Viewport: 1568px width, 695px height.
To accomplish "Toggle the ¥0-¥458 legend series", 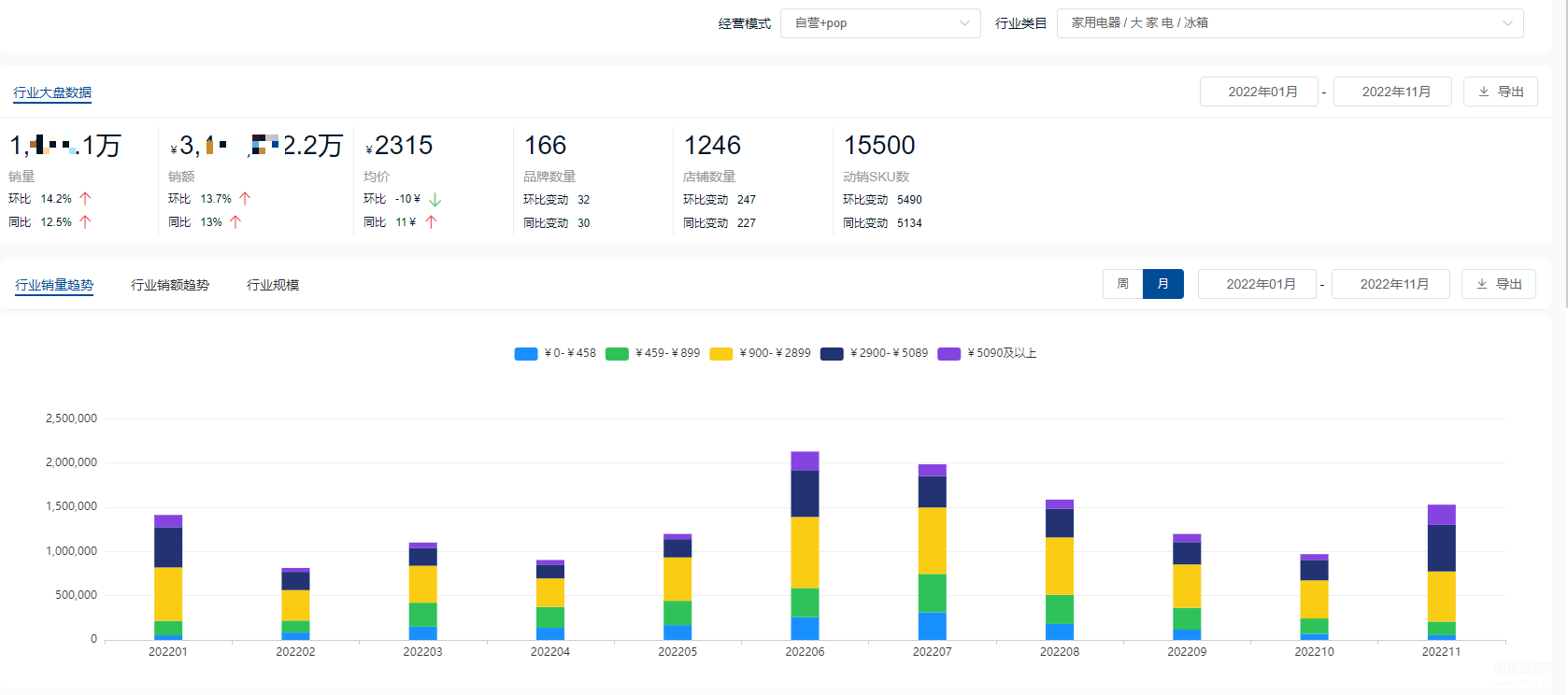I will 526,354.
